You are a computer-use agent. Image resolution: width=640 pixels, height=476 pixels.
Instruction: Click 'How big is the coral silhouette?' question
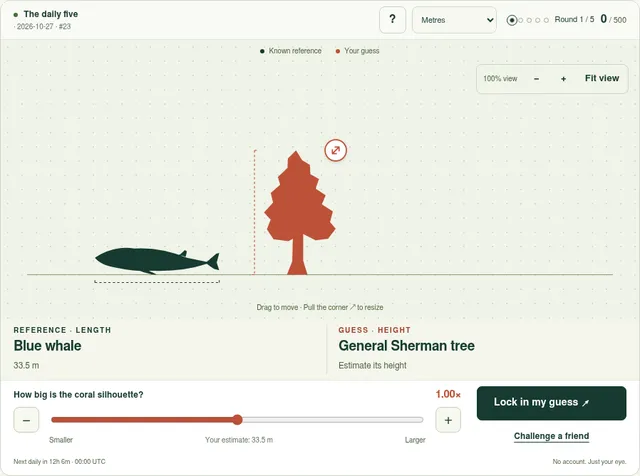pos(78,395)
